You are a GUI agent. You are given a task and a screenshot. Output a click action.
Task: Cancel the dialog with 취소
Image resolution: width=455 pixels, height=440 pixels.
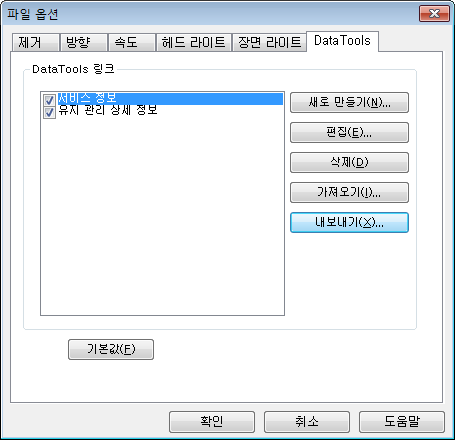(x=307, y=422)
